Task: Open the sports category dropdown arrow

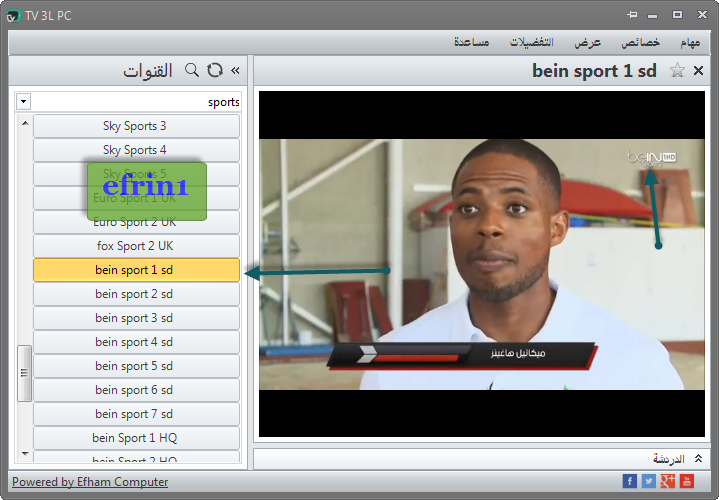Action: 24,101
